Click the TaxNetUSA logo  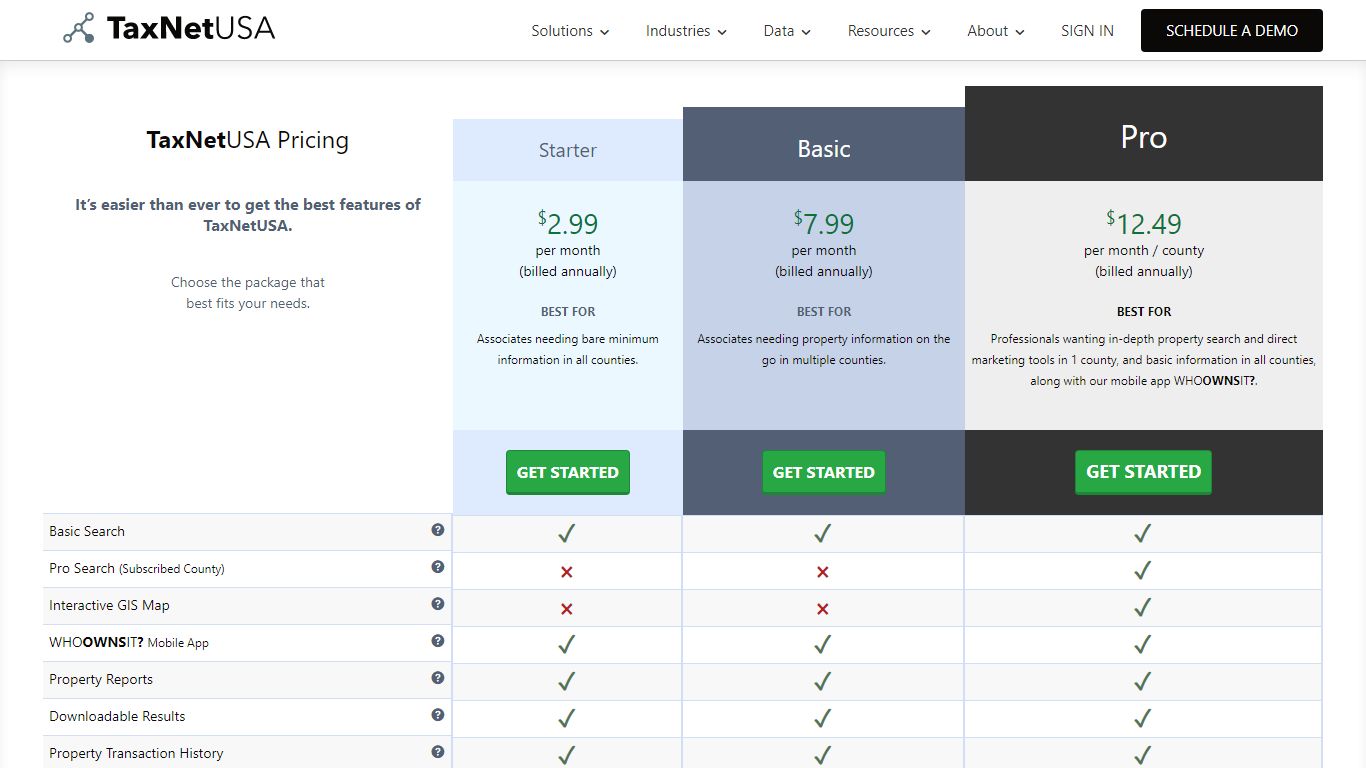pyautogui.click(x=168, y=29)
